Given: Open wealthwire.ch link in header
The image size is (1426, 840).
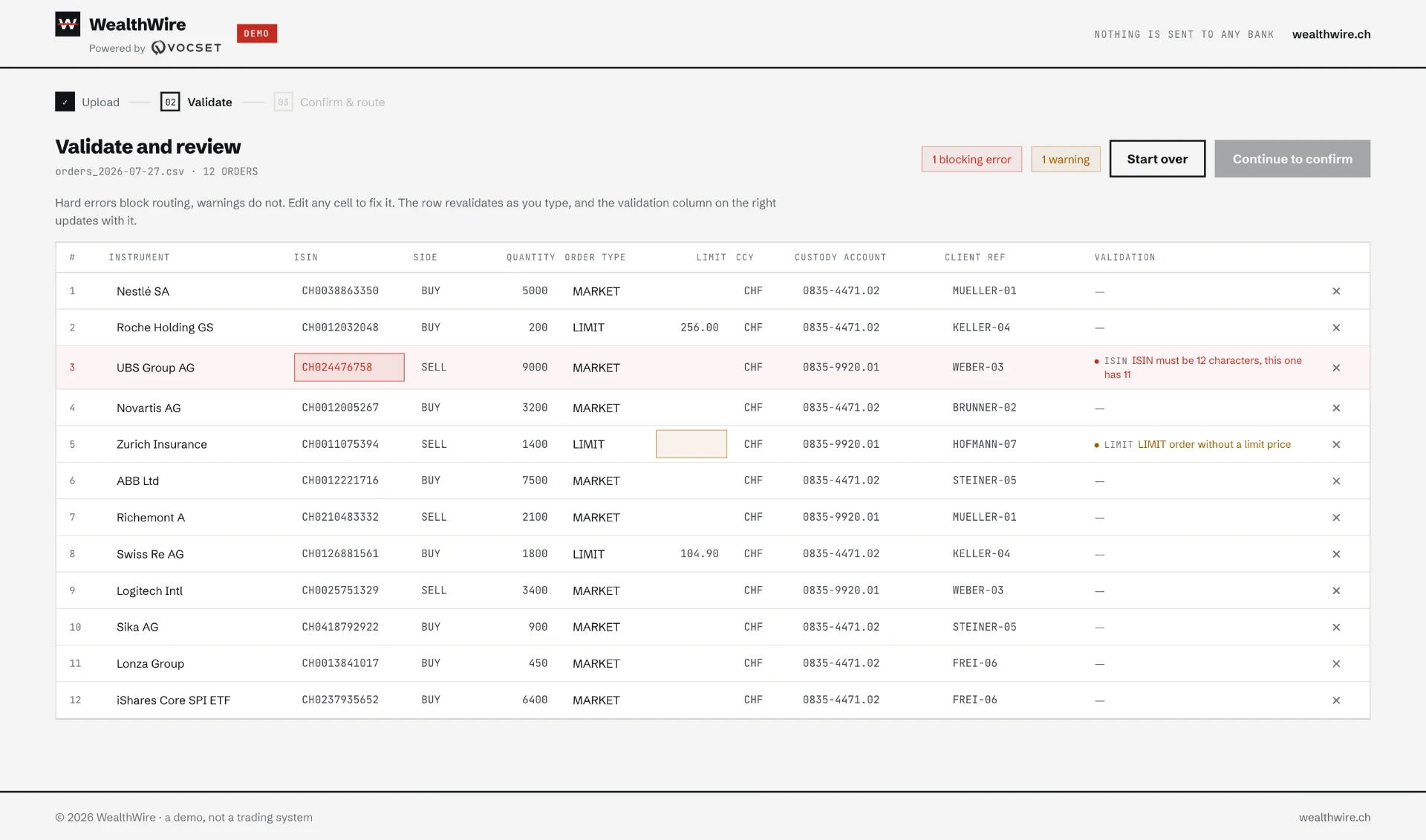Looking at the screenshot, I should [1331, 34].
